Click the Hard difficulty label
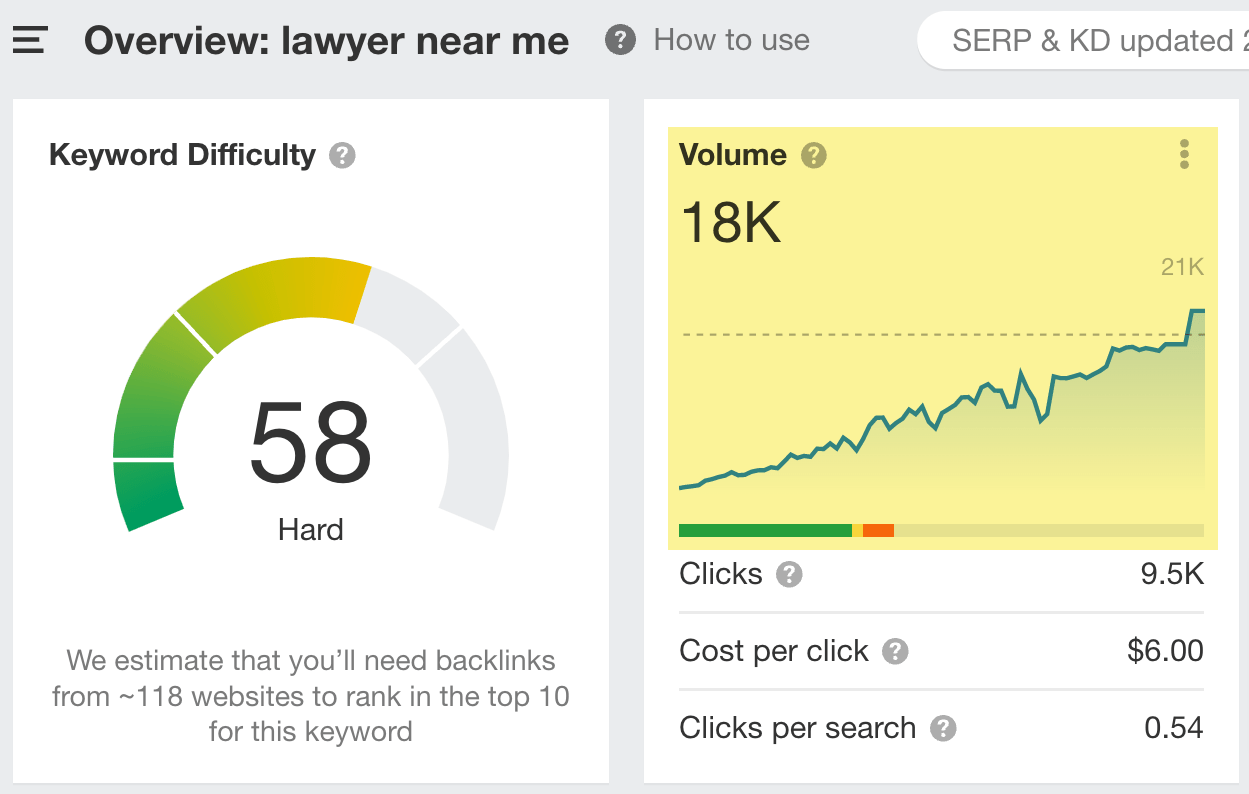This screenshot has height=794, width=1249. tap(311, 530)
